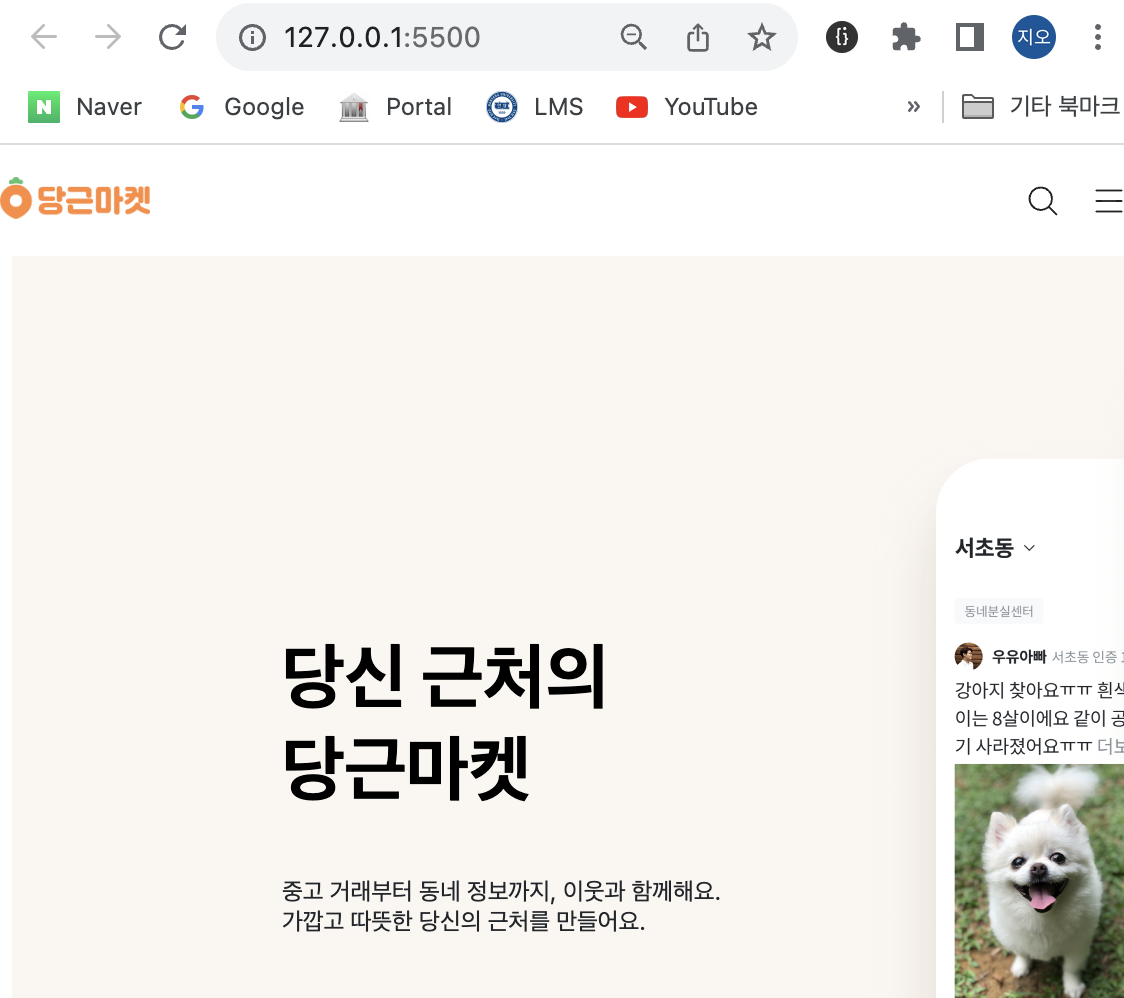Click the post text 강아지 찾아요ㅠㅠ
The width and height of the screenshot is (1124, 998).
pos(1023,690)
